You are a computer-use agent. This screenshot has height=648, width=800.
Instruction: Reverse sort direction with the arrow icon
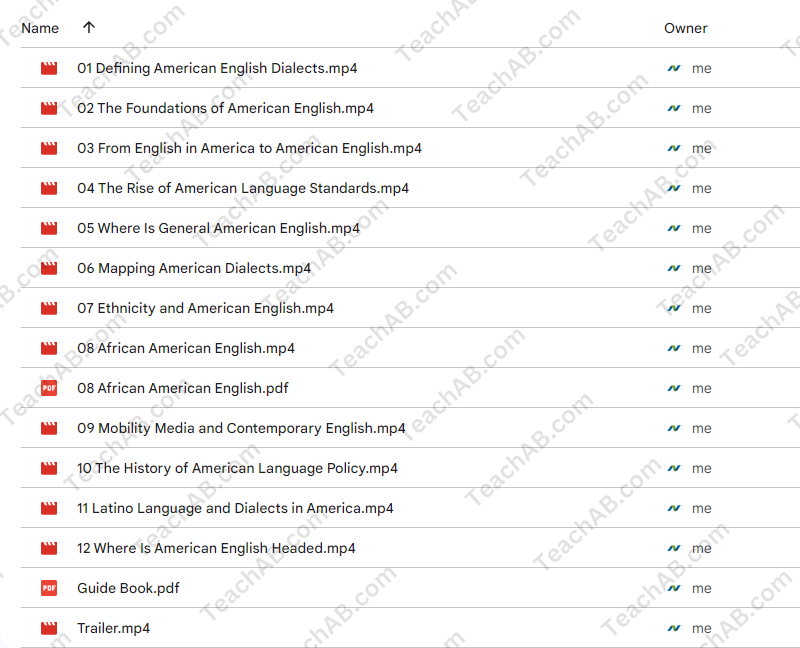tap(89, 27)
